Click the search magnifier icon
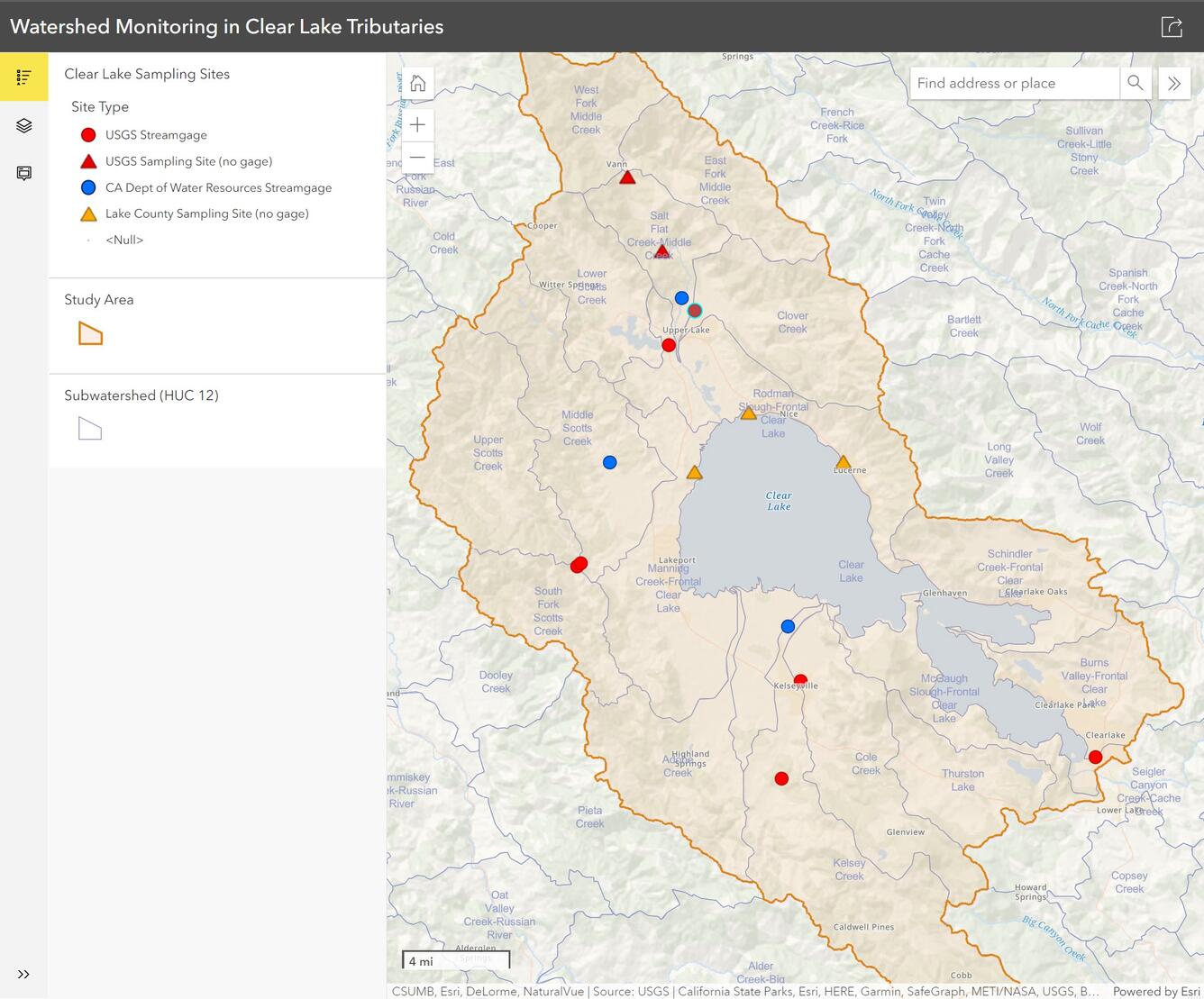This screenshot has height=999, width=1204. (1136, 83)
